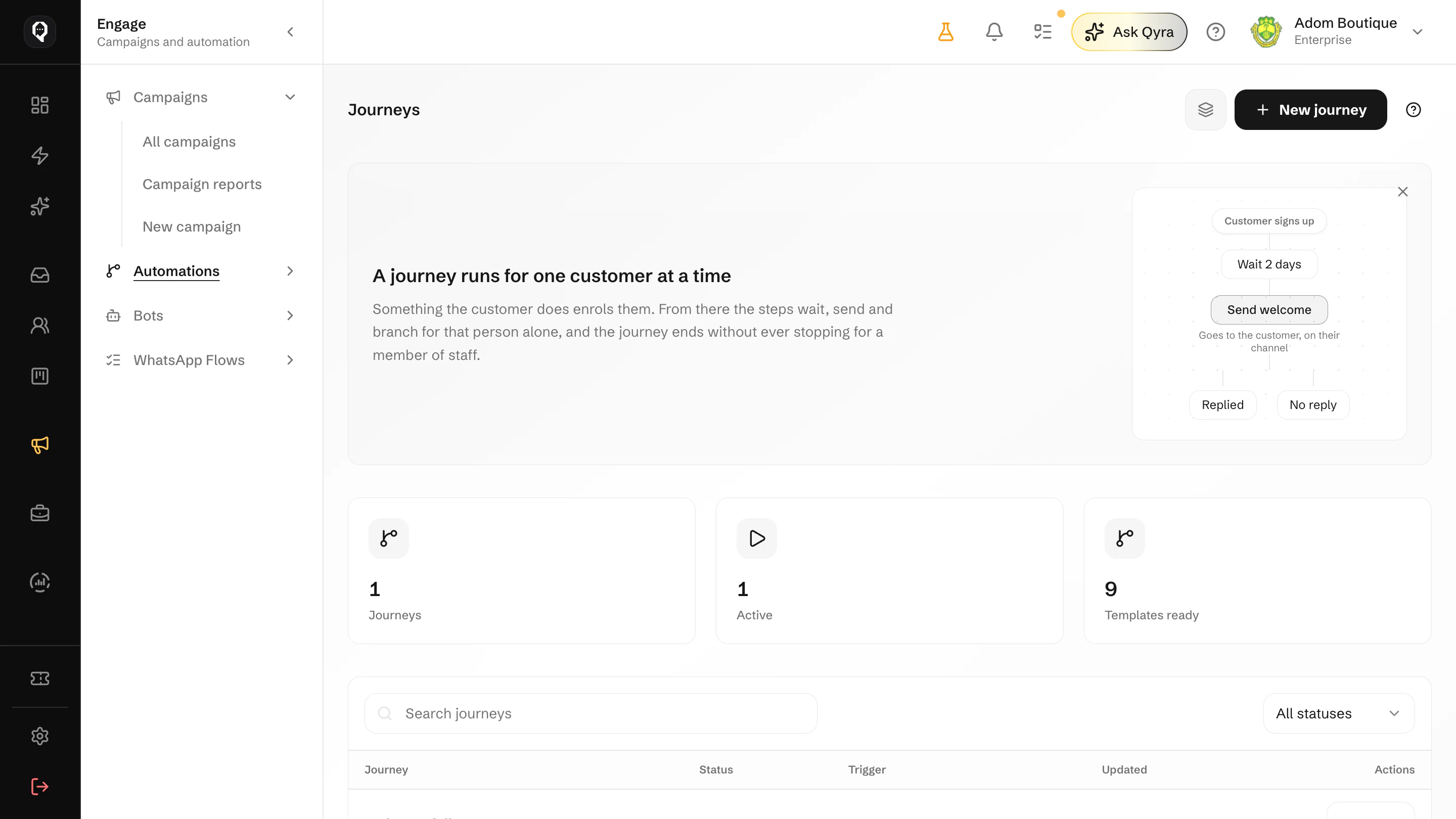Click the Trigger column header
The image size is (1456, 819).
[x=867, y=770]
